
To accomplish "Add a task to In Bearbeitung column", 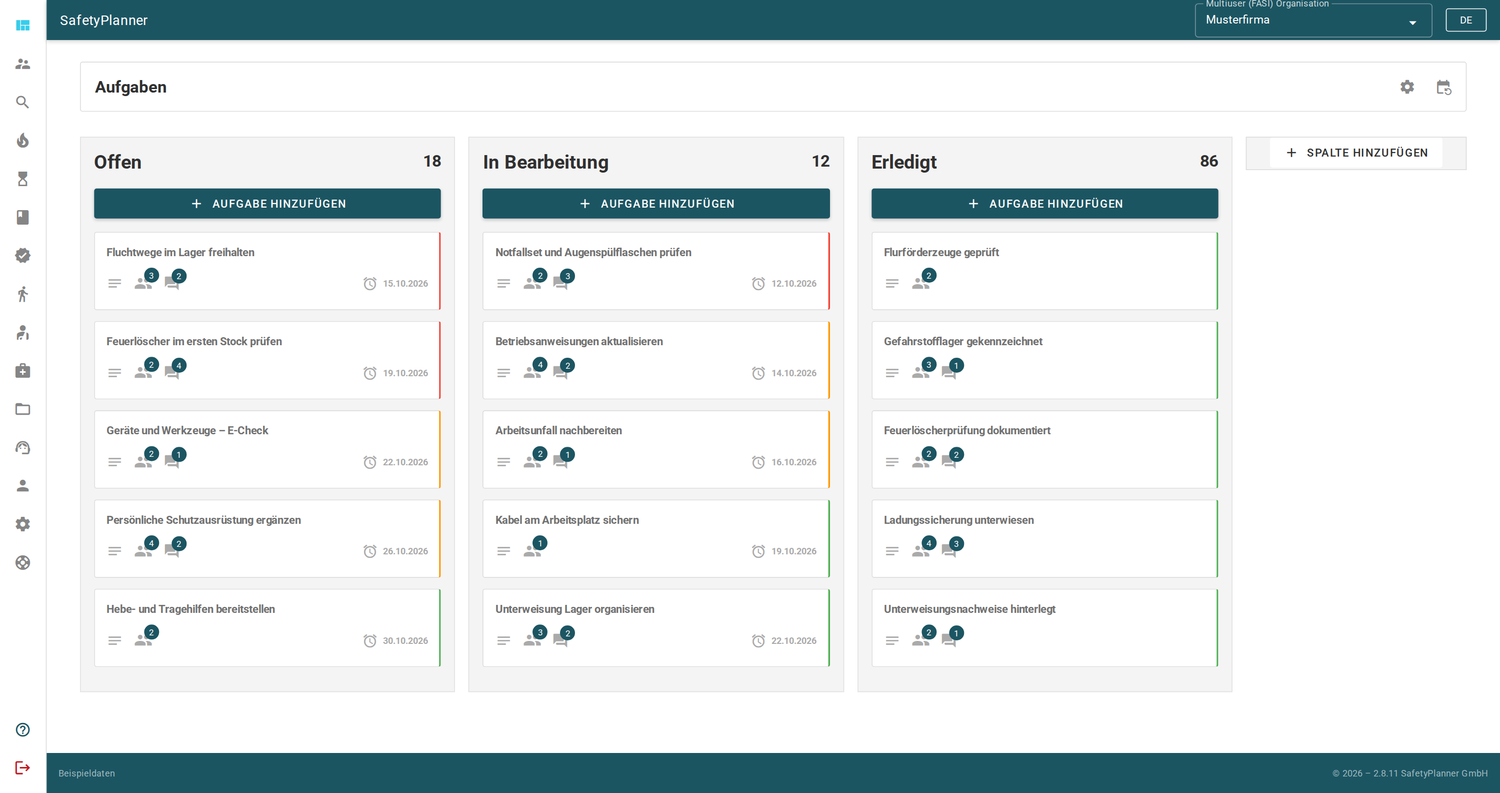I will pos(656,204).
